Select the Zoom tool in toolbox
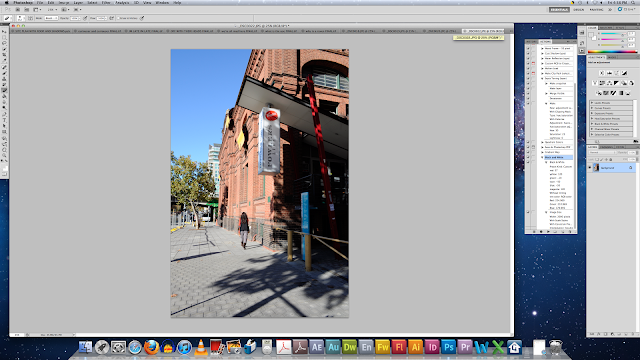This screenshot has width=640, height=360. tap(4, 155)
